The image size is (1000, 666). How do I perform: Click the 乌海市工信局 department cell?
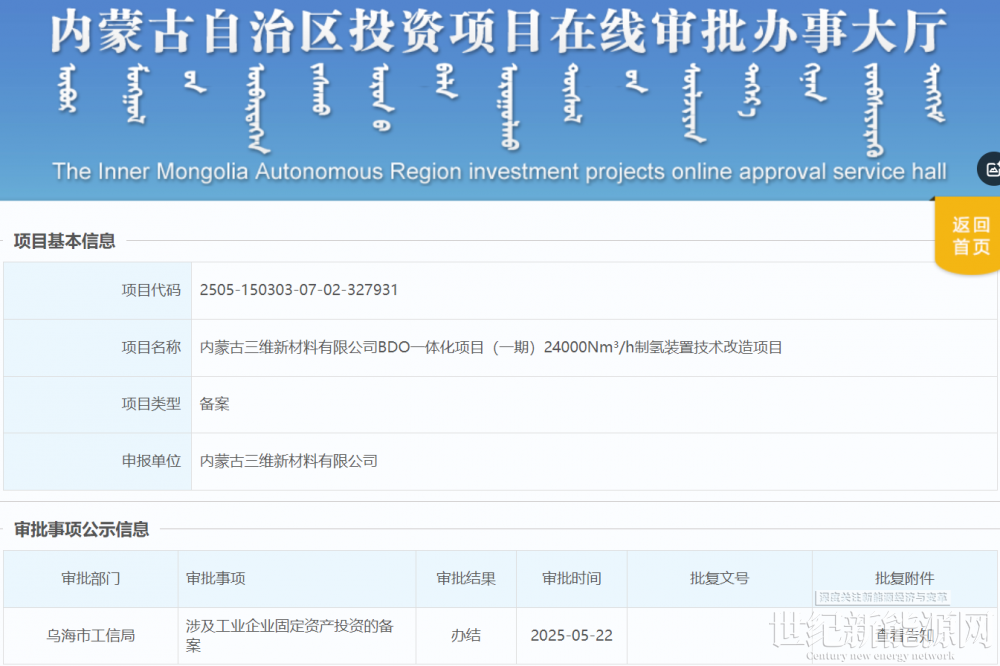91,635
